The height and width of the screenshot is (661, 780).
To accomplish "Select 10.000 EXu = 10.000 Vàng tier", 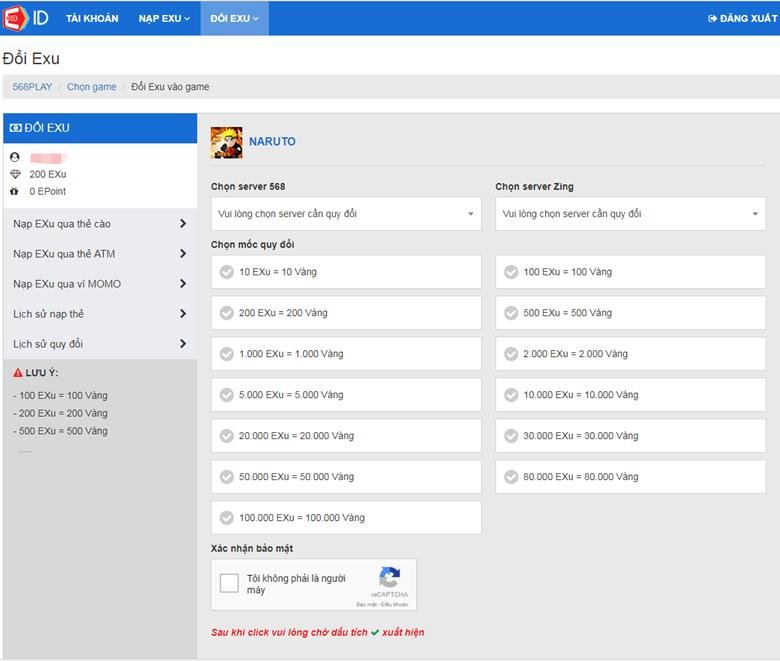I will click(630, 395).
